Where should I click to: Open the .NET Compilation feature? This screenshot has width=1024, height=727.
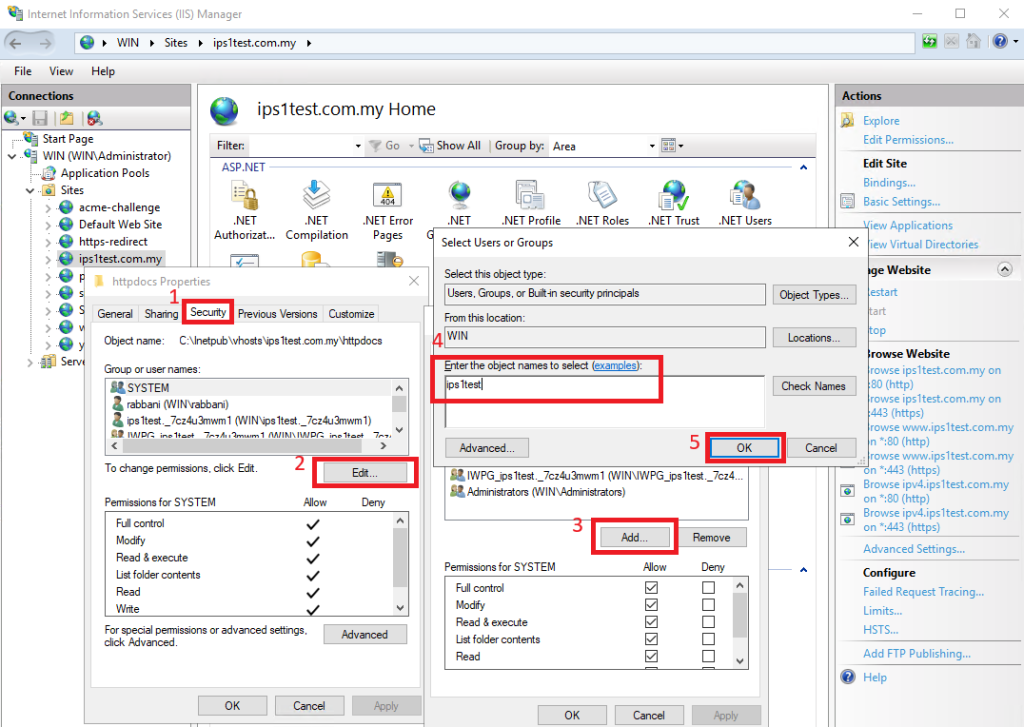click(317, 195)
